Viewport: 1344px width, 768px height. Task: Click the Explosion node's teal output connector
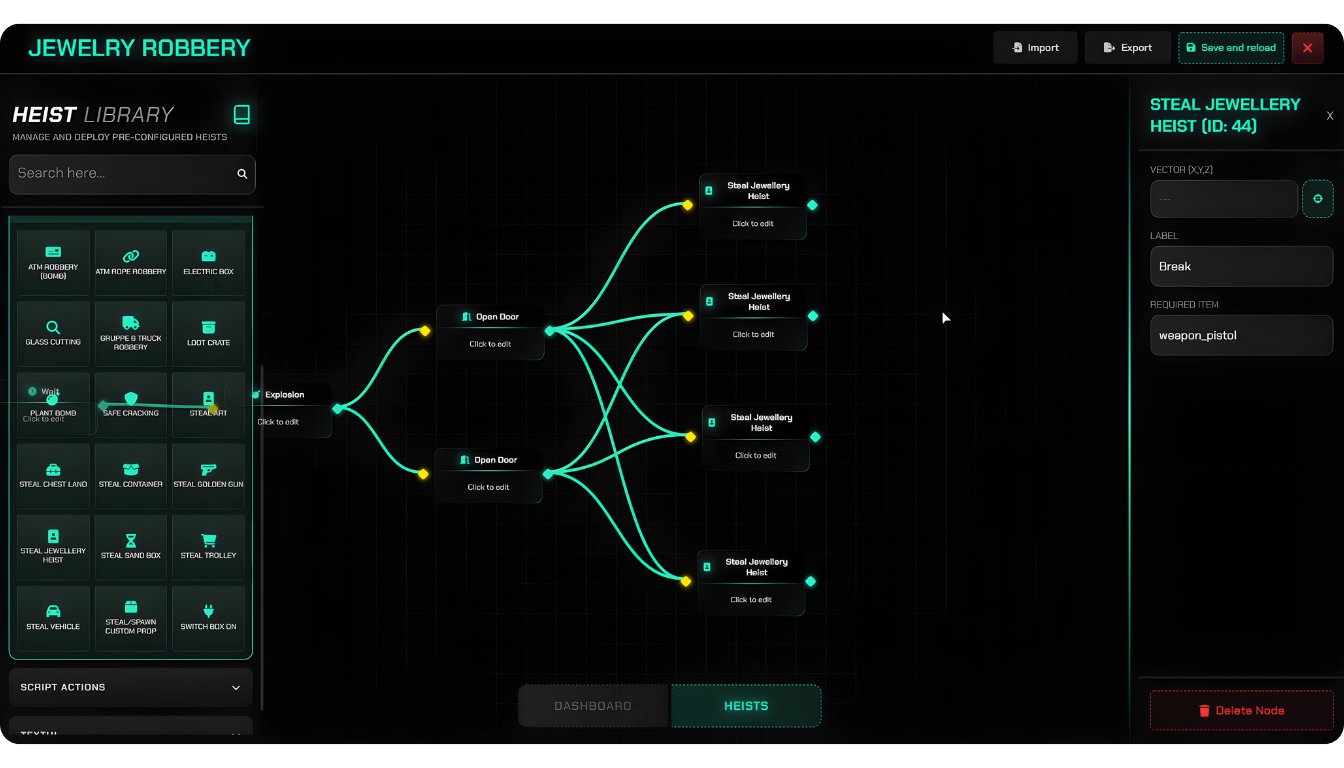pyautogui.click(x=337, y=408)
